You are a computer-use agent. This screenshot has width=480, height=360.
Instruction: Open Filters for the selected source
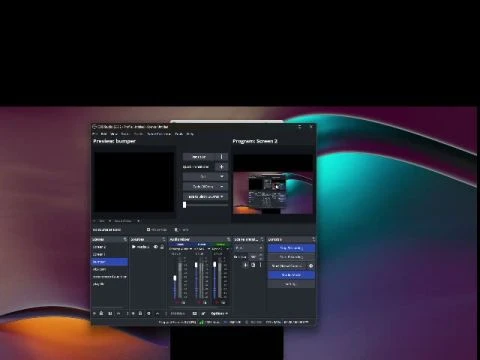[x=182, y=230]
